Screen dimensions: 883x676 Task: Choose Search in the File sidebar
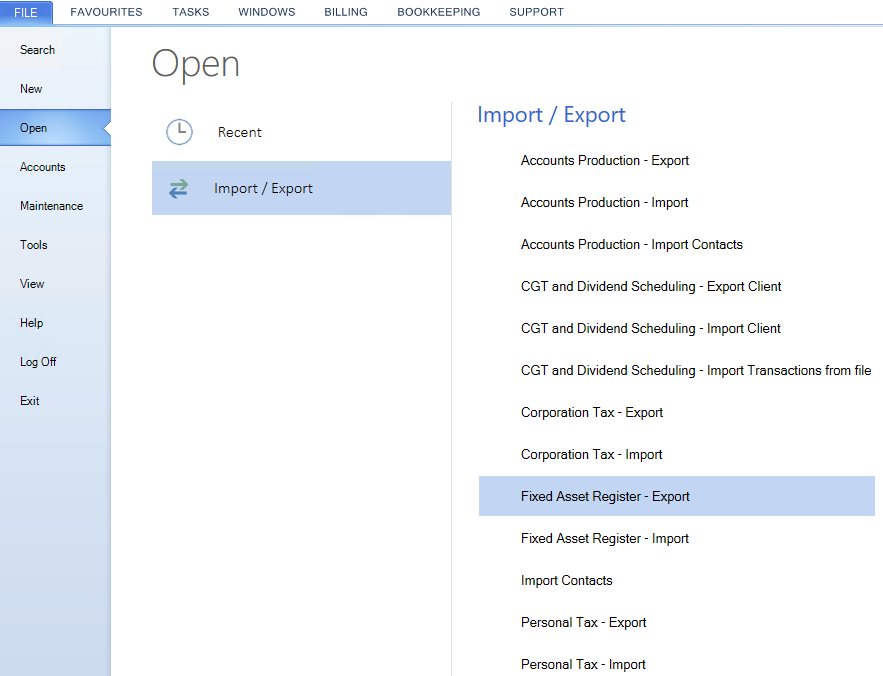55,50
